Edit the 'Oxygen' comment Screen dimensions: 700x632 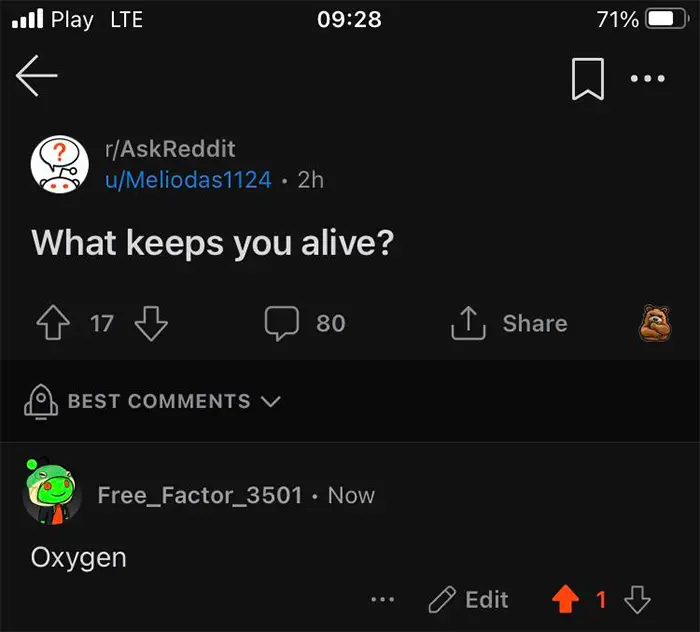pyautogui.click(x=468, y=600)
